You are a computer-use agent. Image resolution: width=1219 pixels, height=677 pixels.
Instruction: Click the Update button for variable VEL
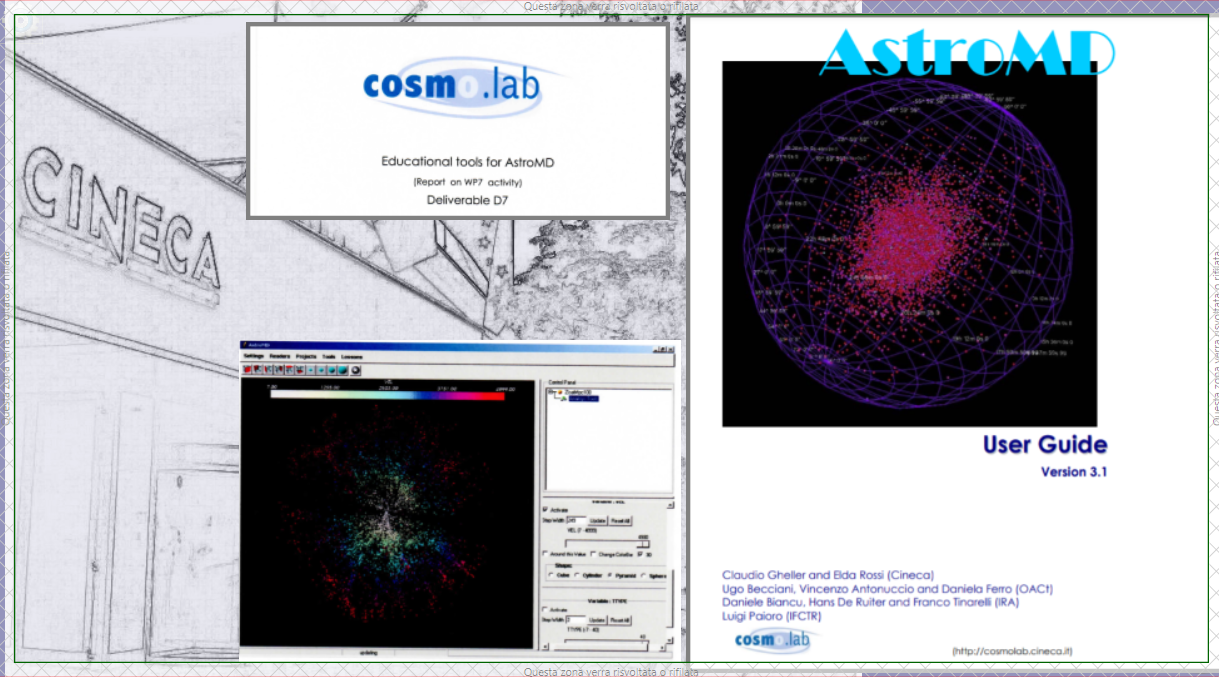pyautogui.click(x=597, y=521)
